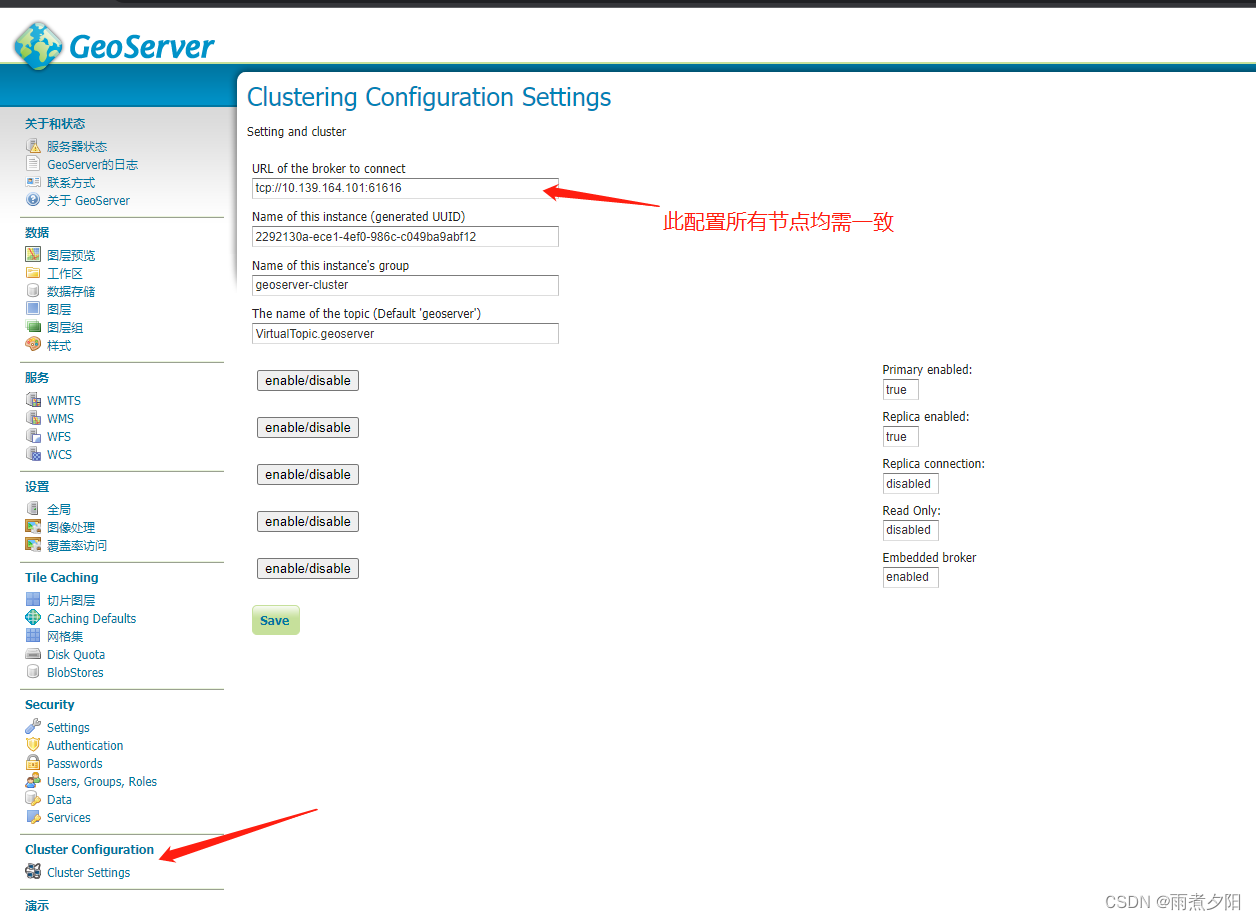The image size is (1256, 920).
Task: Click the 图层预览 layer preview icon
Action: click(x=33, y=255)
